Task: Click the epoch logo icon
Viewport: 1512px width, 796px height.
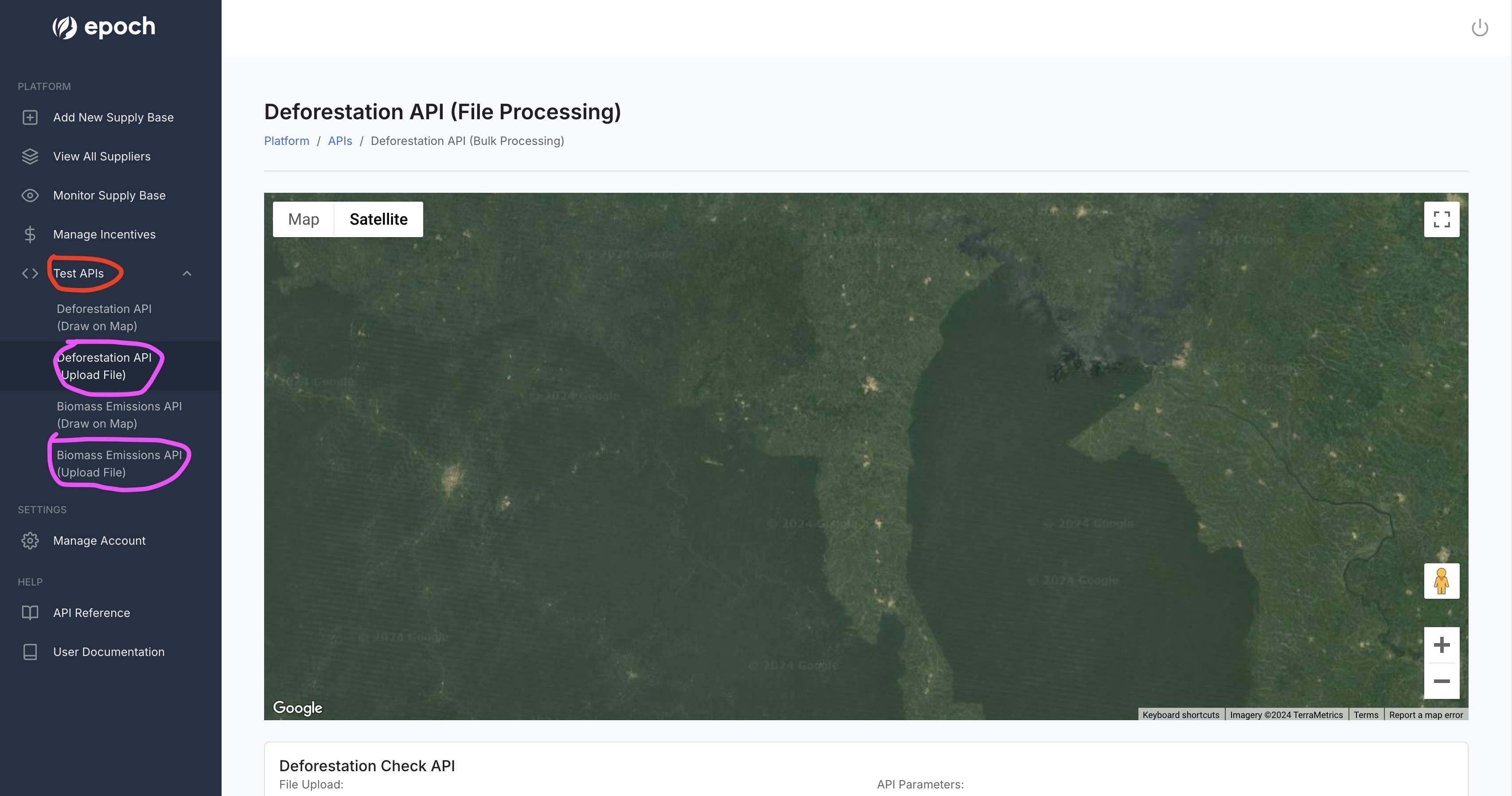Action: pyautogui.click(x=65, y=27)
